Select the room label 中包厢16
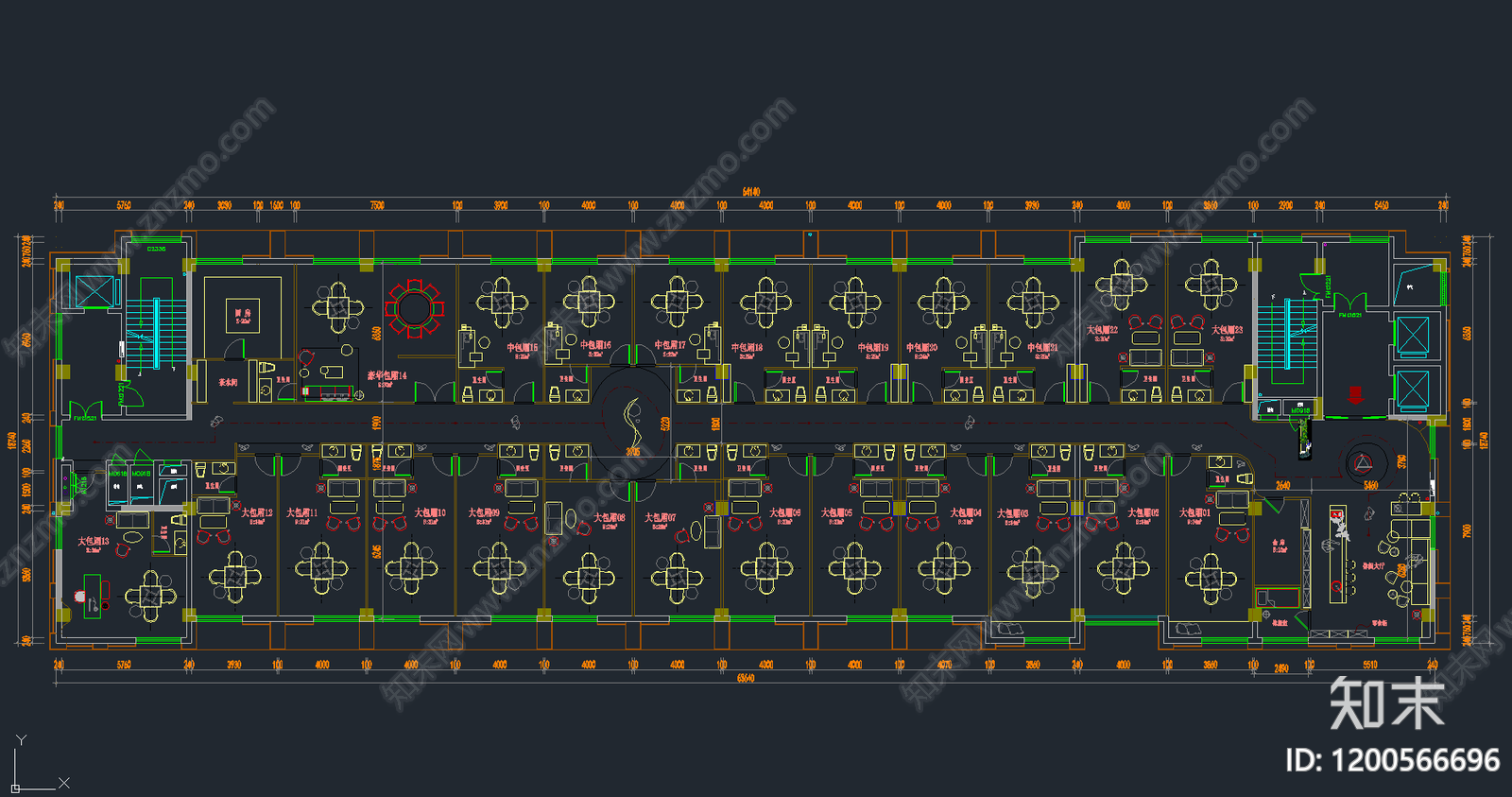Image resolution: width=1512 pixels, height=797 pixels. coord(596,345)
